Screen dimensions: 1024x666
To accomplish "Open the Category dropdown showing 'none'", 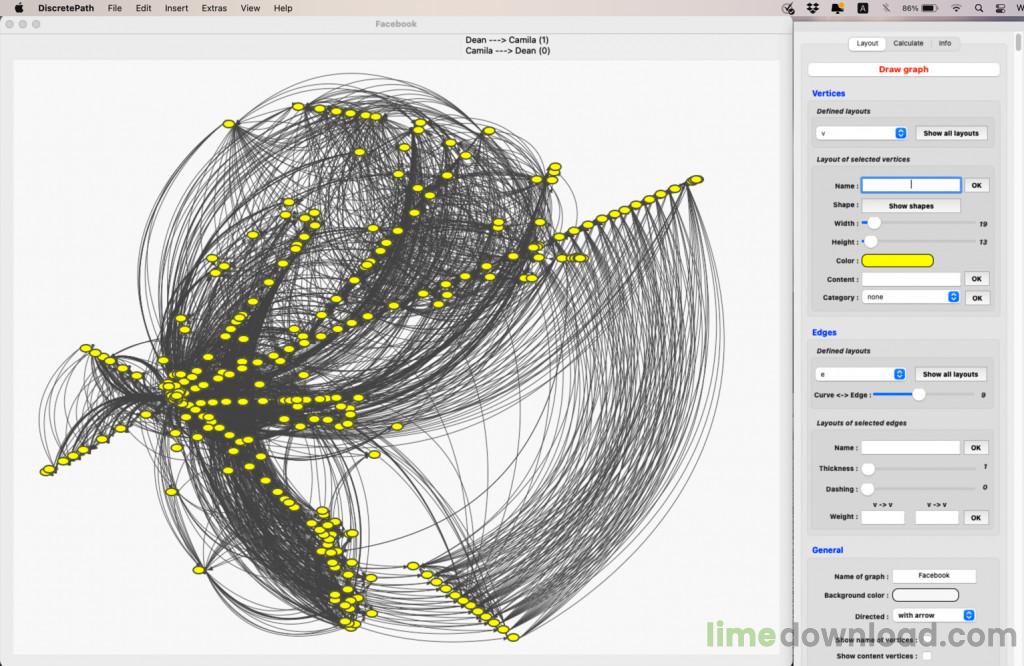I will click(910, 297).
